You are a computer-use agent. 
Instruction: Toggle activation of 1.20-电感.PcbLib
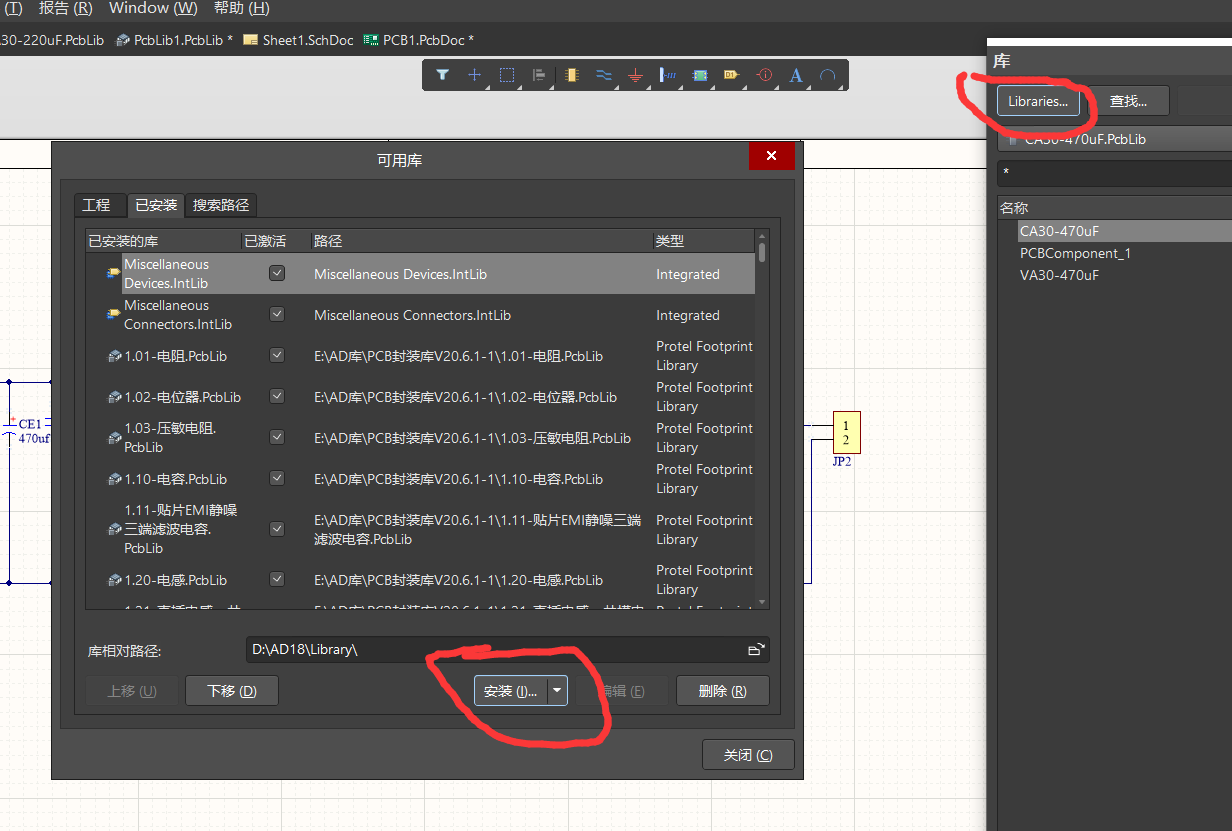coord(277,579)
